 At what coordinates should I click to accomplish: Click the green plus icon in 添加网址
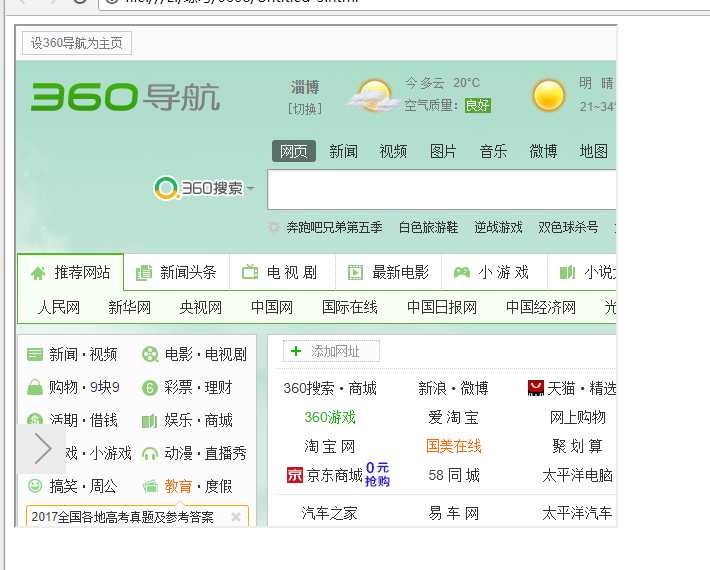[x=296, y=351]
